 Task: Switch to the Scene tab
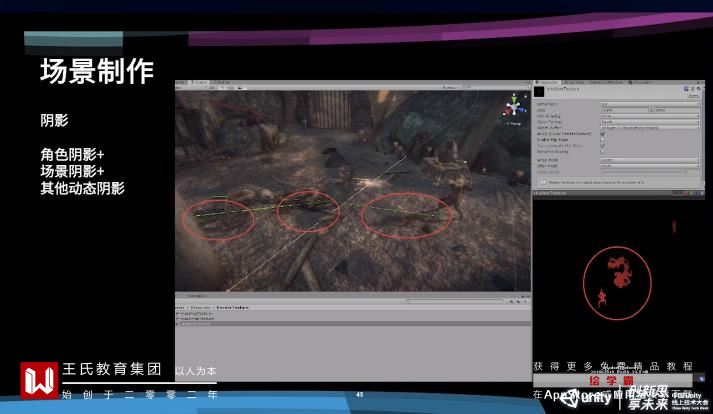point(199,82)
